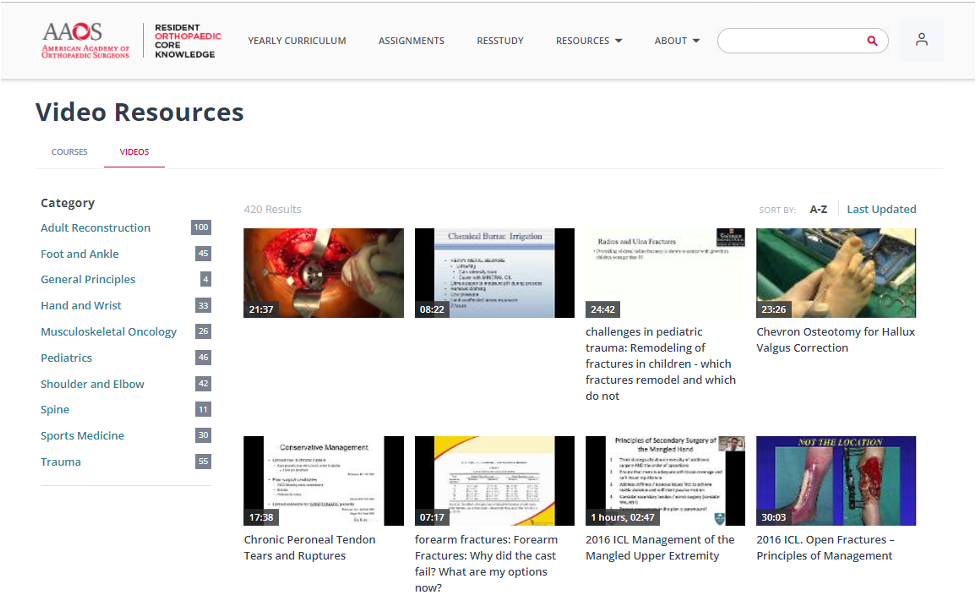976x606 pixels.
Task: Go to the Assignments page
Action: pos(411,41)
